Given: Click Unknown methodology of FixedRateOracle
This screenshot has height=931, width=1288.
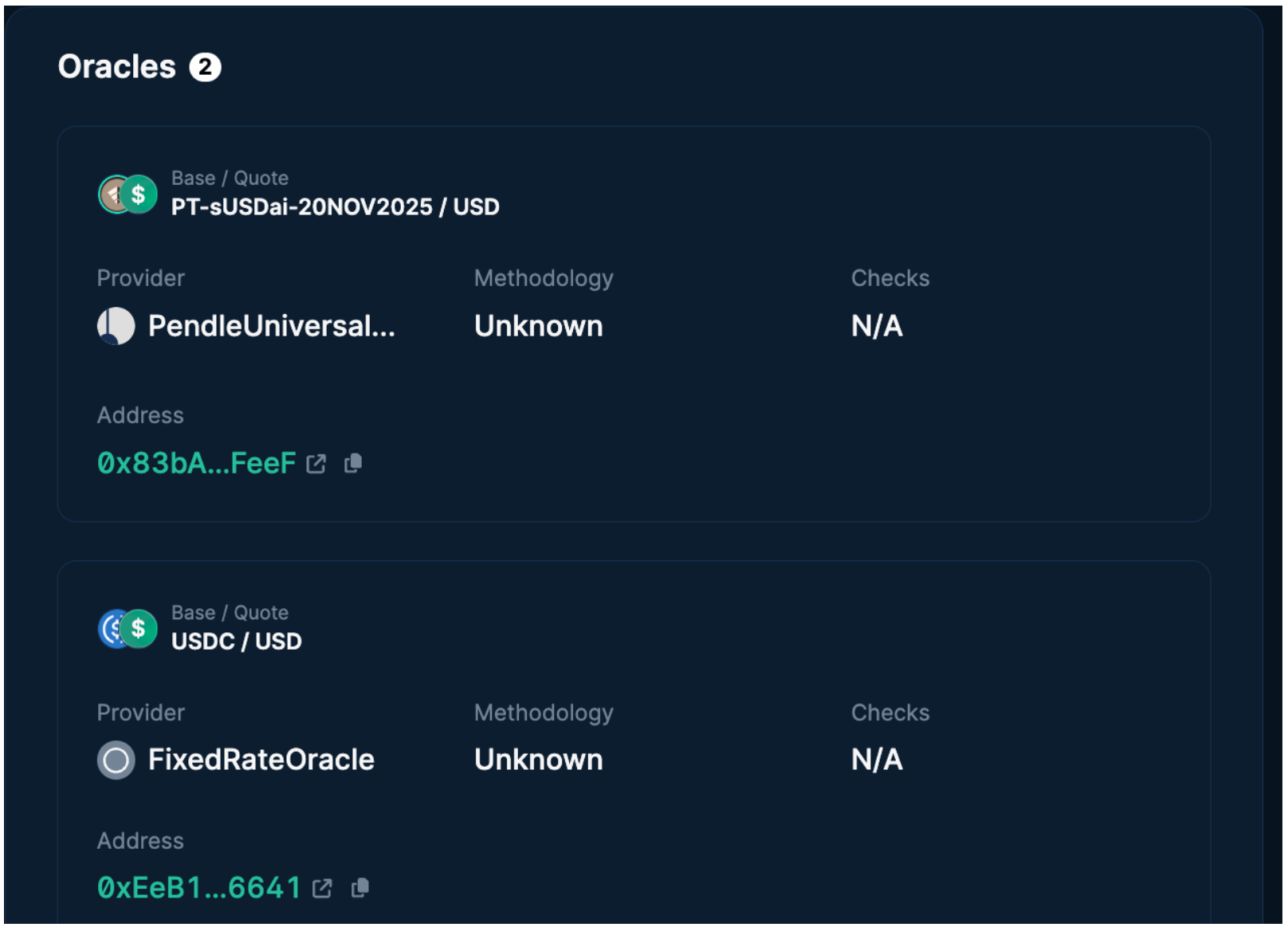Looking at the screenshot, I should click(538, 760).
